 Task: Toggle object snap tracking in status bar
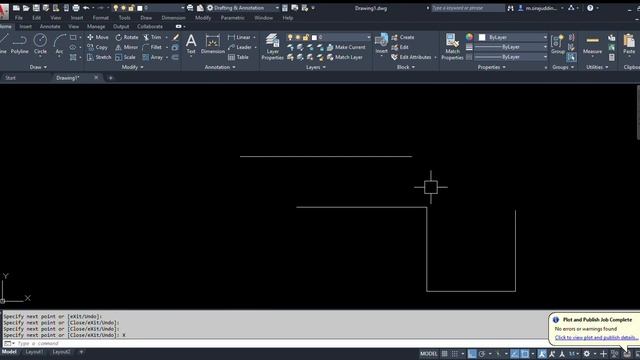[515, 354]
